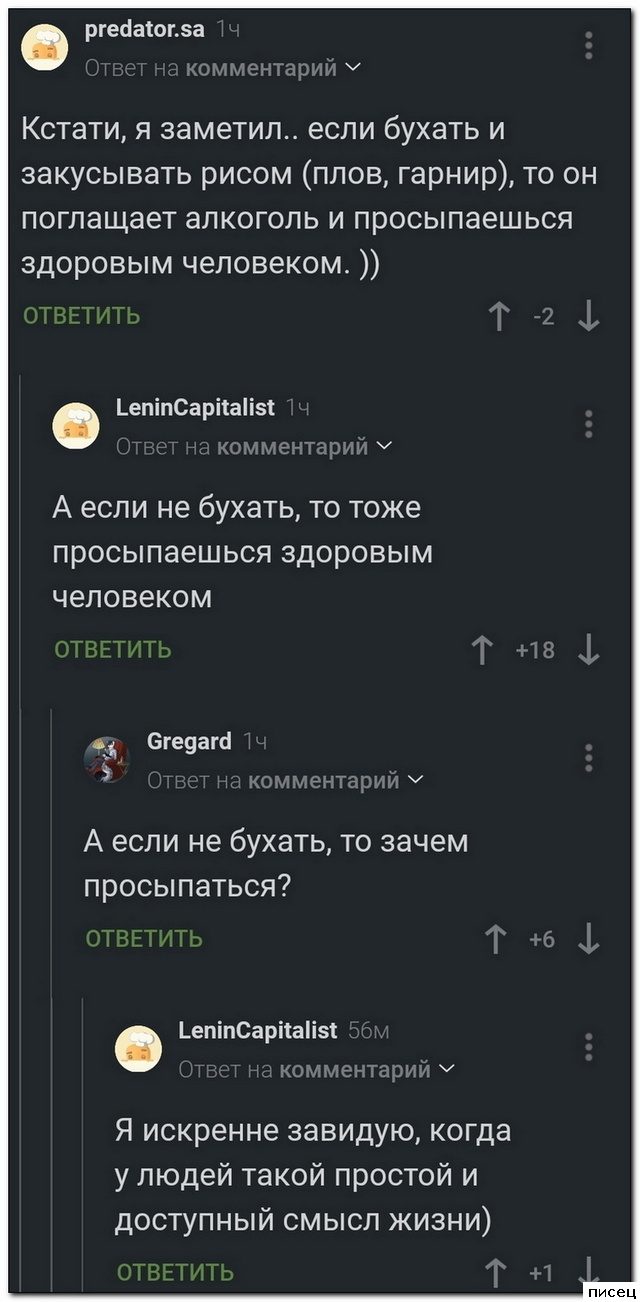Open Gregard's profile from the username
The width and height of the screenshot is (640, 1302).
[189, 742]
